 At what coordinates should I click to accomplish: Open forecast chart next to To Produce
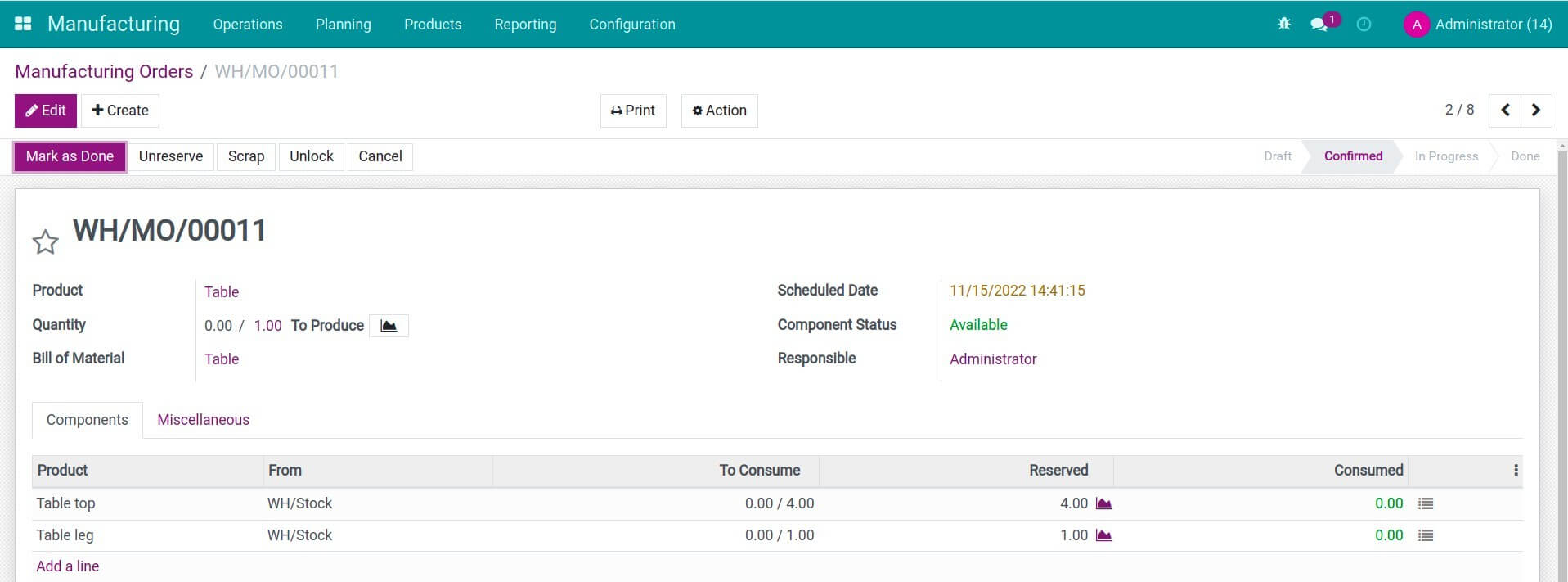[x=389, y=326]
